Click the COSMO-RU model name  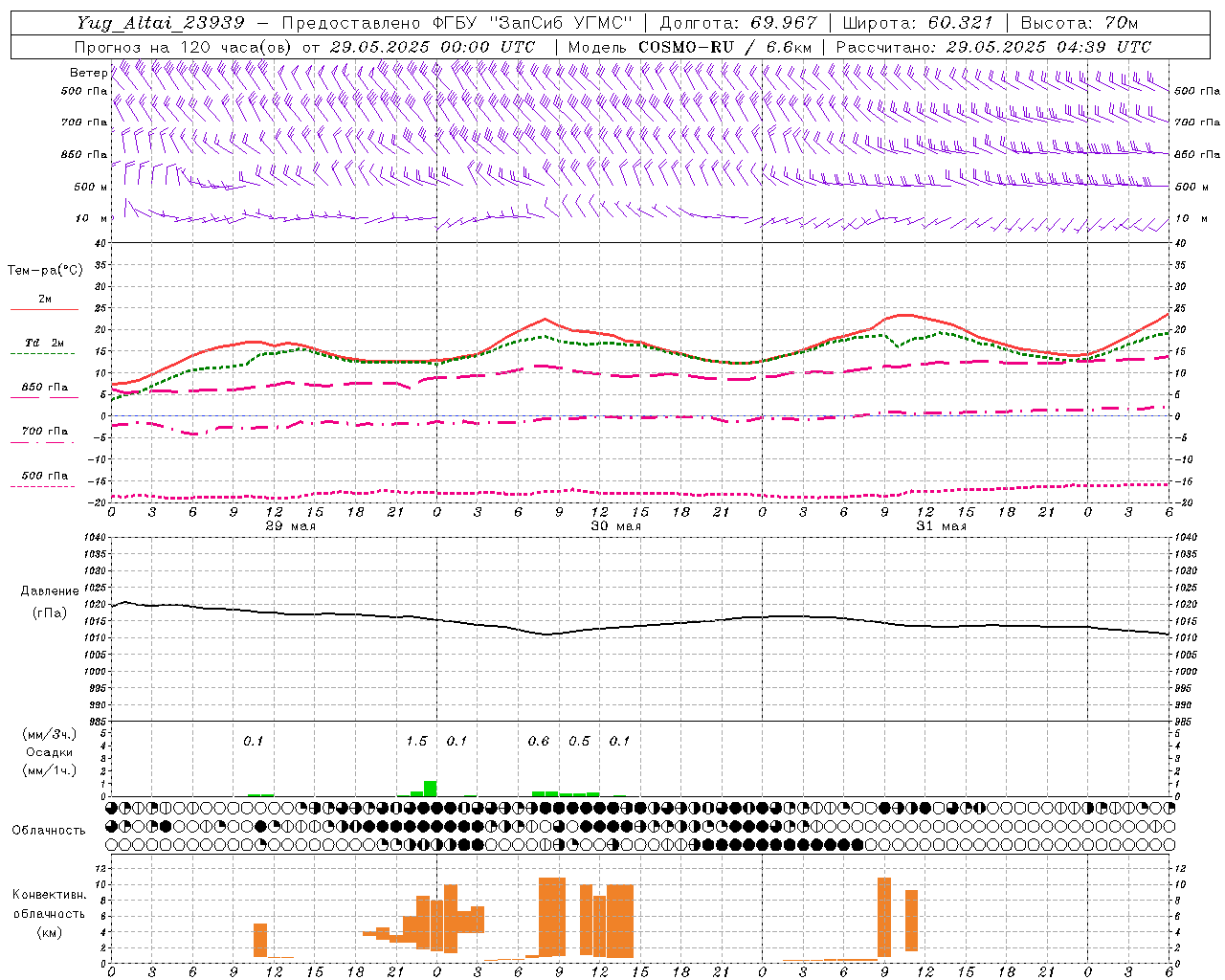pyautogui.click(x=685, y=47)
